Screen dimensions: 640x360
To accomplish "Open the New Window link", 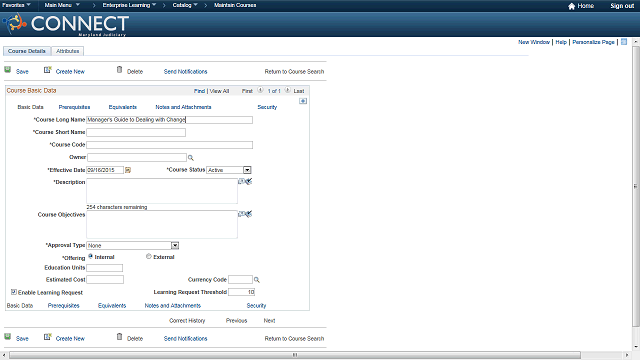I will (x=534, y=42).
